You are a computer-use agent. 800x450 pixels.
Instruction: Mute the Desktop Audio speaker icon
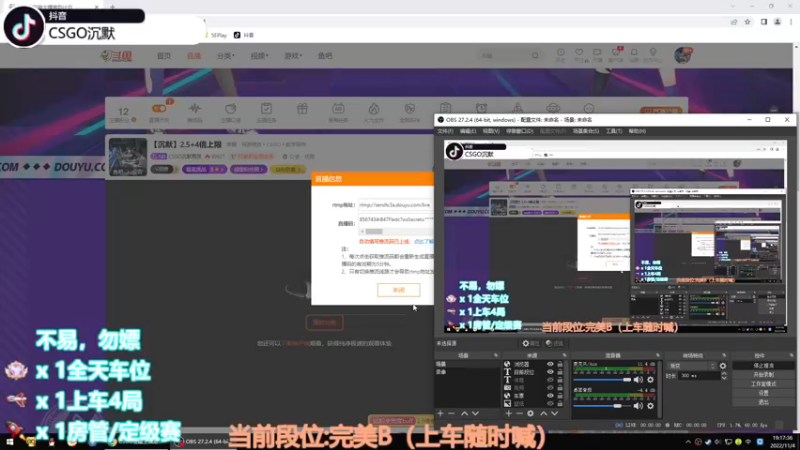tap(638, 406)
